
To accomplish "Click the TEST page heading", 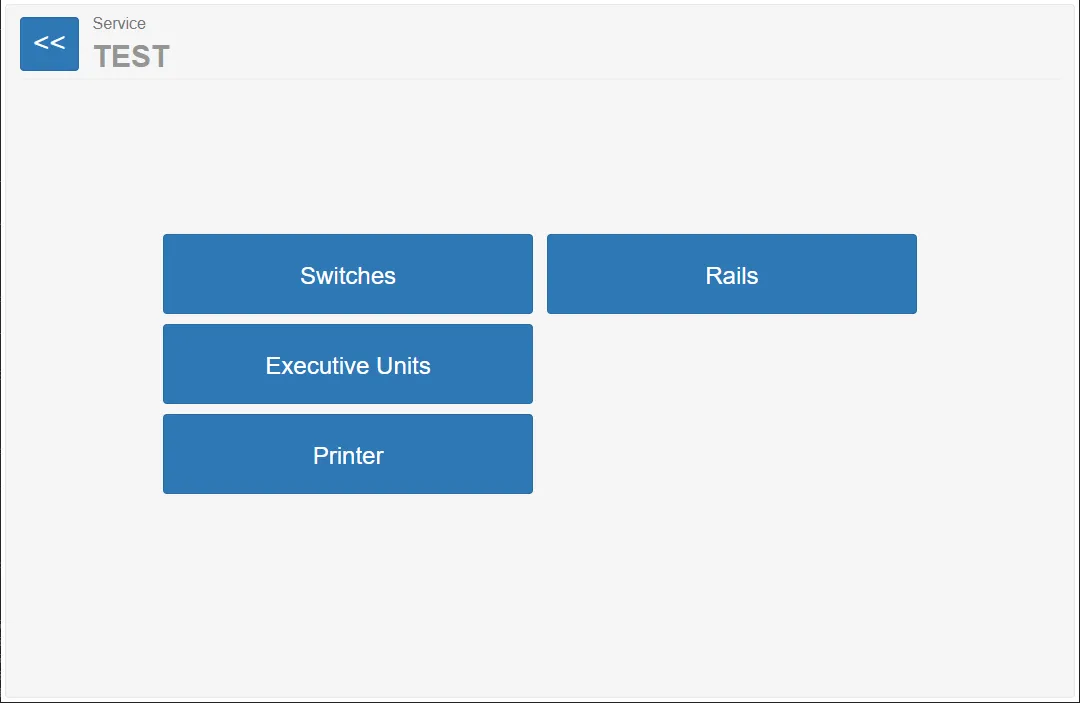I will pos(132,56).
